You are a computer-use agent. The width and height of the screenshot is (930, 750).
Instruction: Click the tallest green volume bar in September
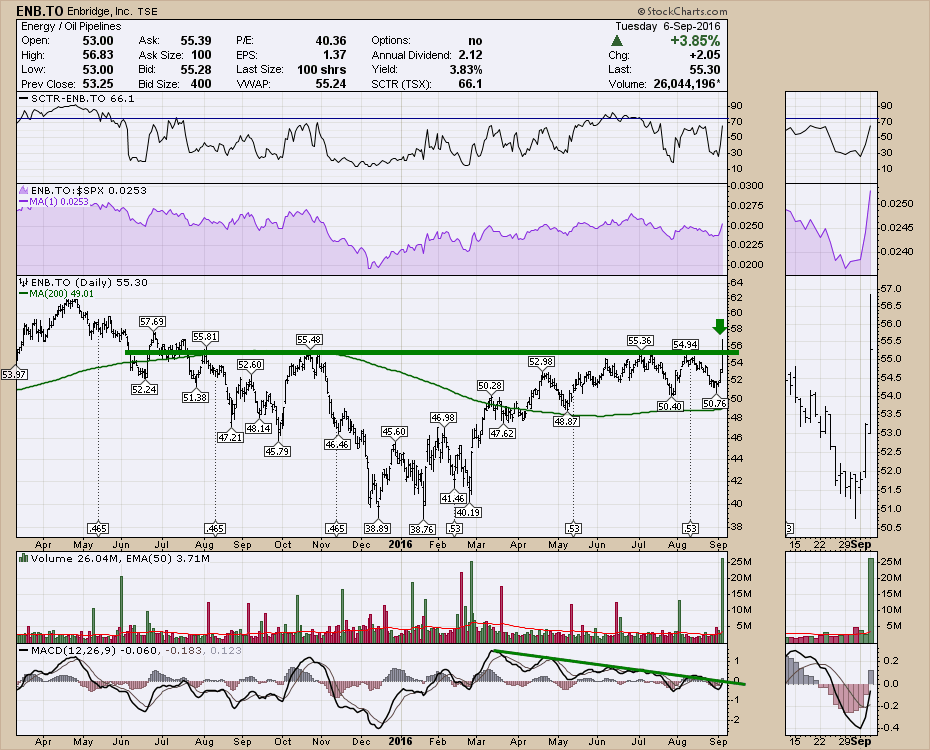(x=722, y=600)
